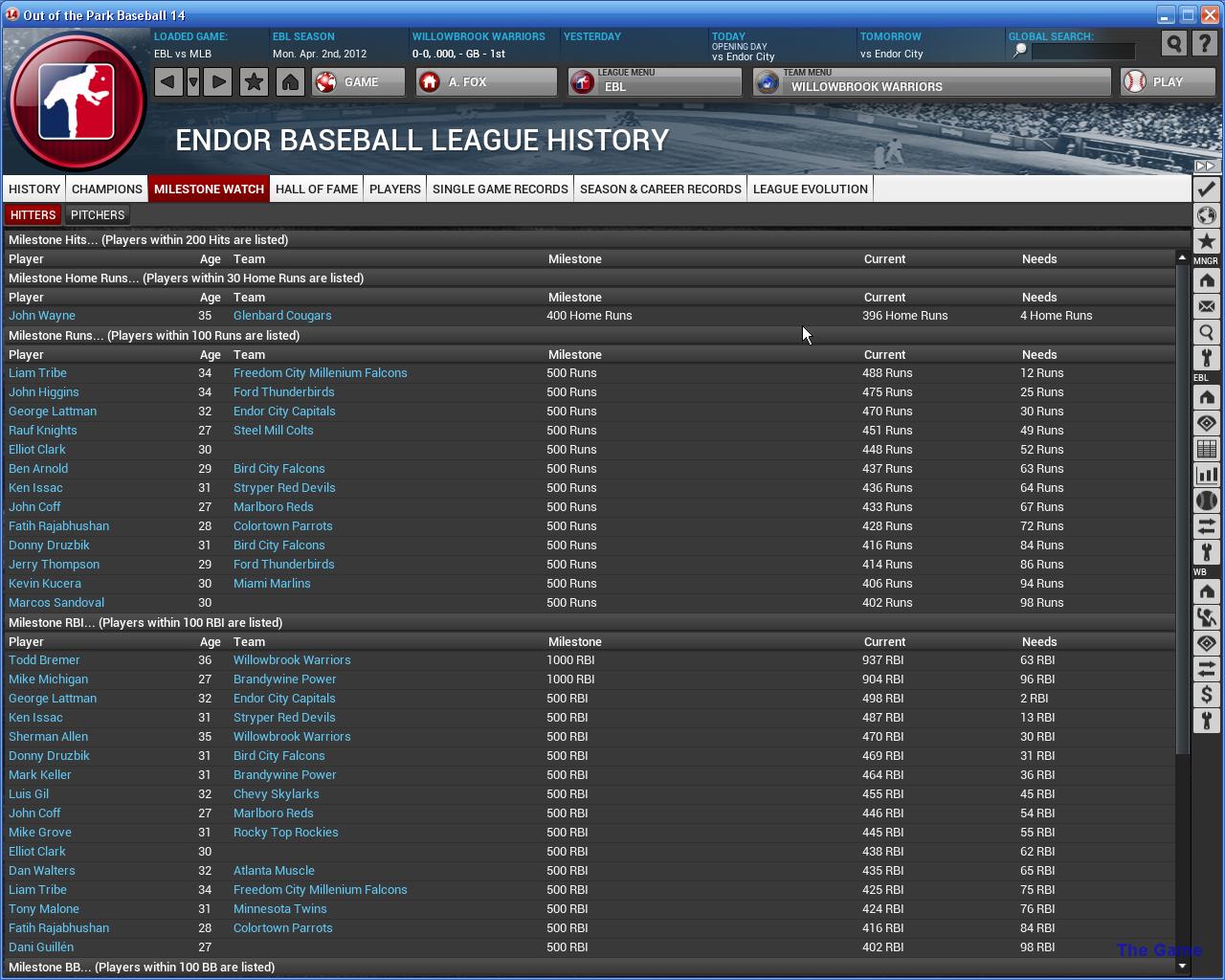1225x980 pixels.
Task: Open manager home icon under MNGR
Action: 1206,280
